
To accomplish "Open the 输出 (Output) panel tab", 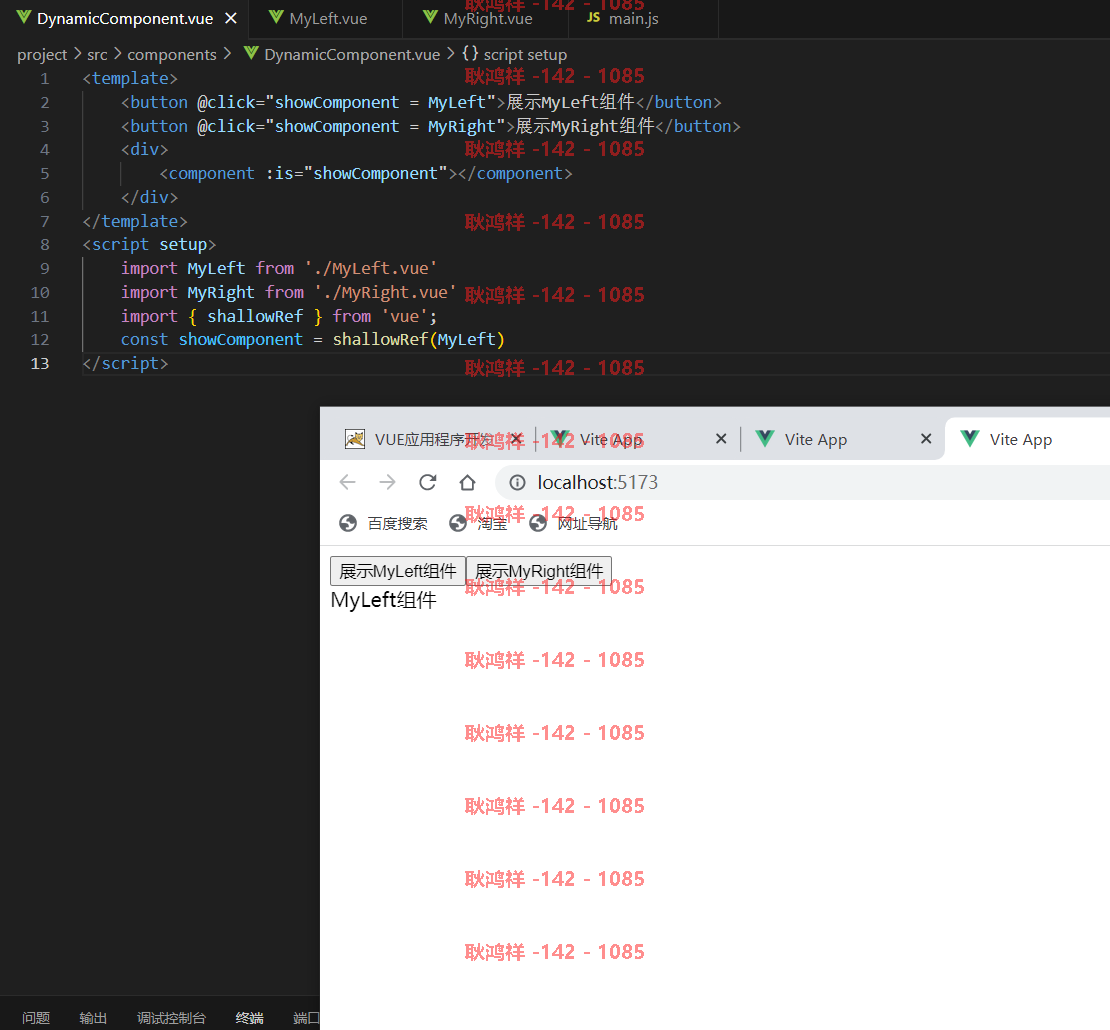I will coord(93,1018).
